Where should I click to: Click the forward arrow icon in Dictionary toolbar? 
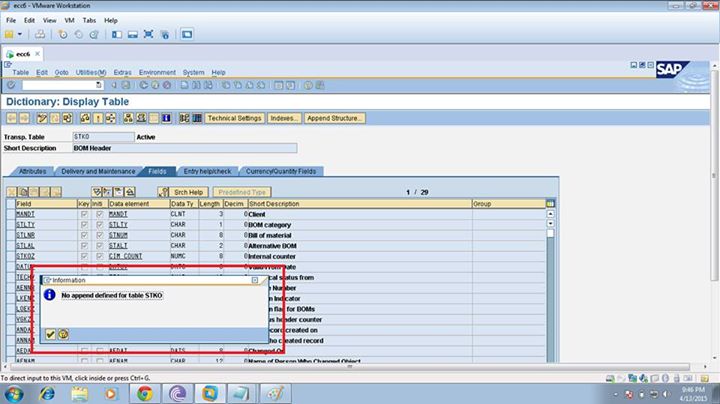pyautogui.click(x=24, y=118)
